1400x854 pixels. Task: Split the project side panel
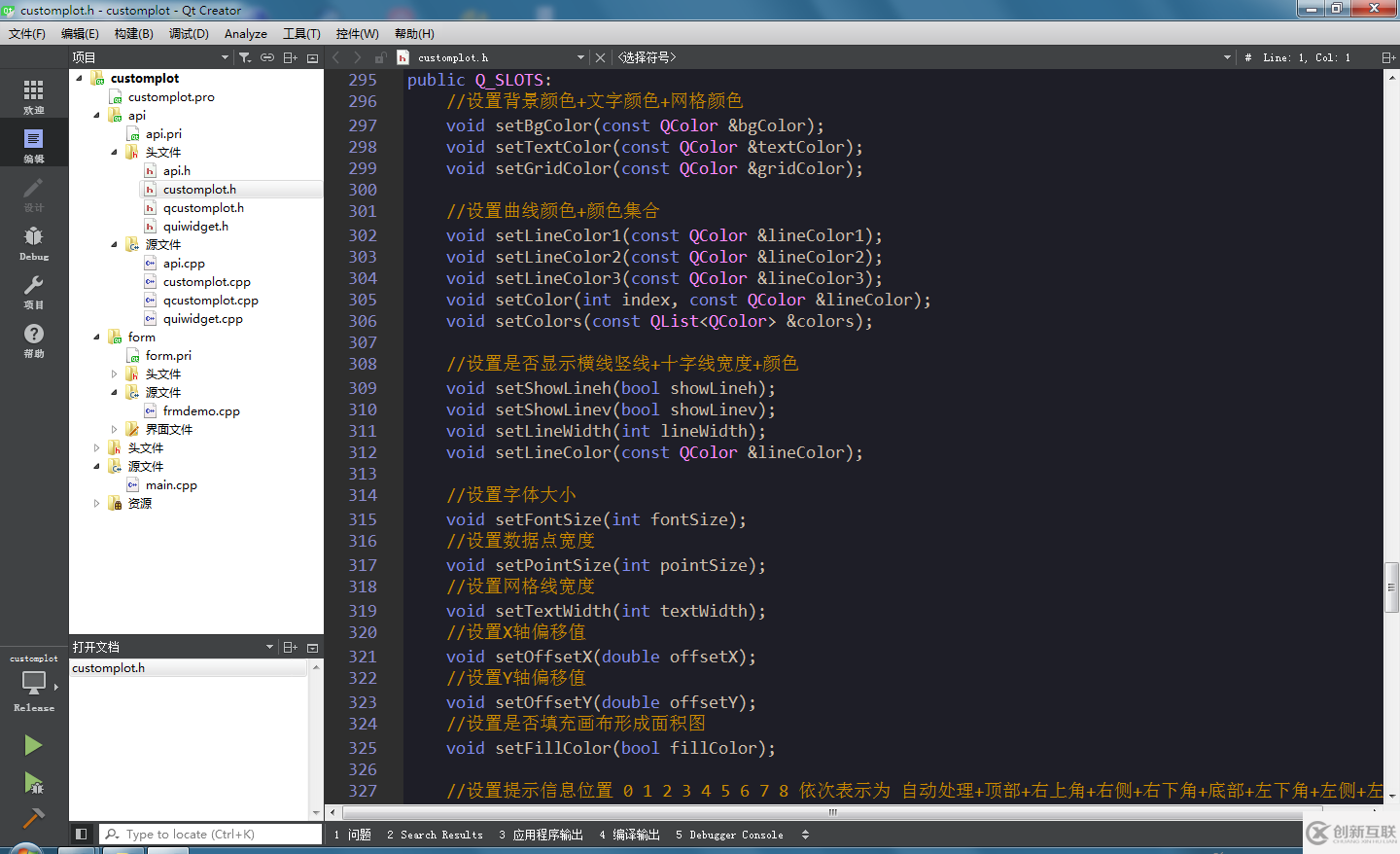(x=290, y=57)
